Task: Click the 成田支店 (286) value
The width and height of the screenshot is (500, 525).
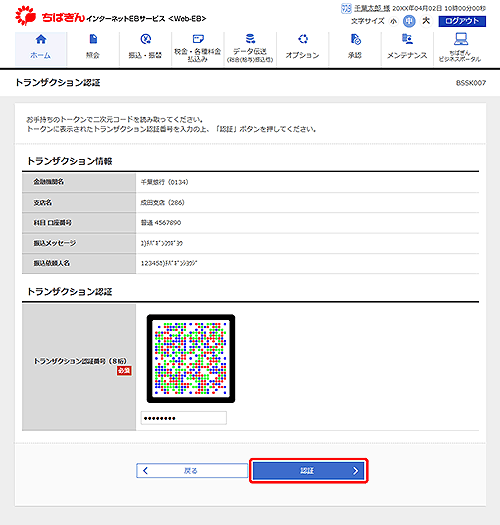Action: click(x=162, y=203)
